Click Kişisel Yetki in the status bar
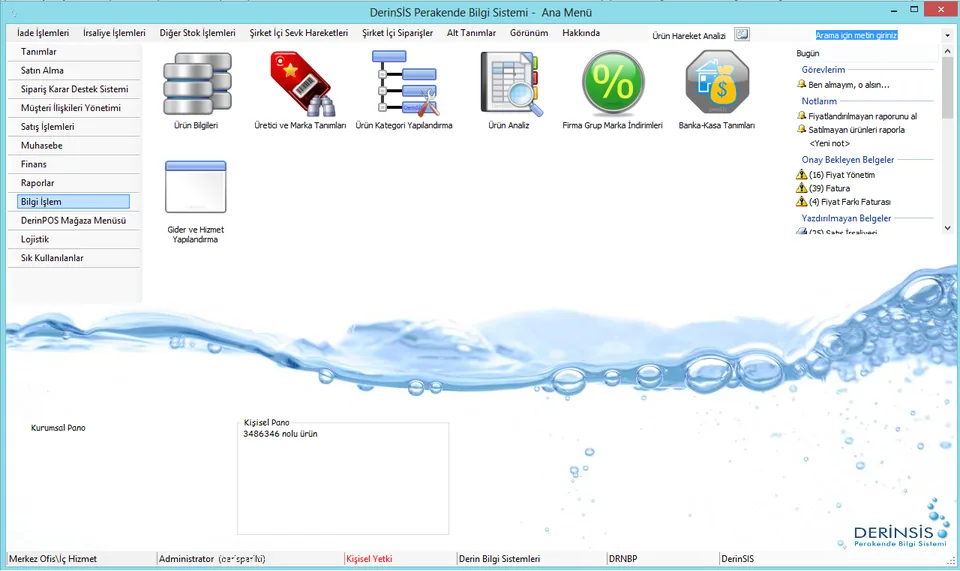Viewport: 960px width, 571px height. [369, 559]
